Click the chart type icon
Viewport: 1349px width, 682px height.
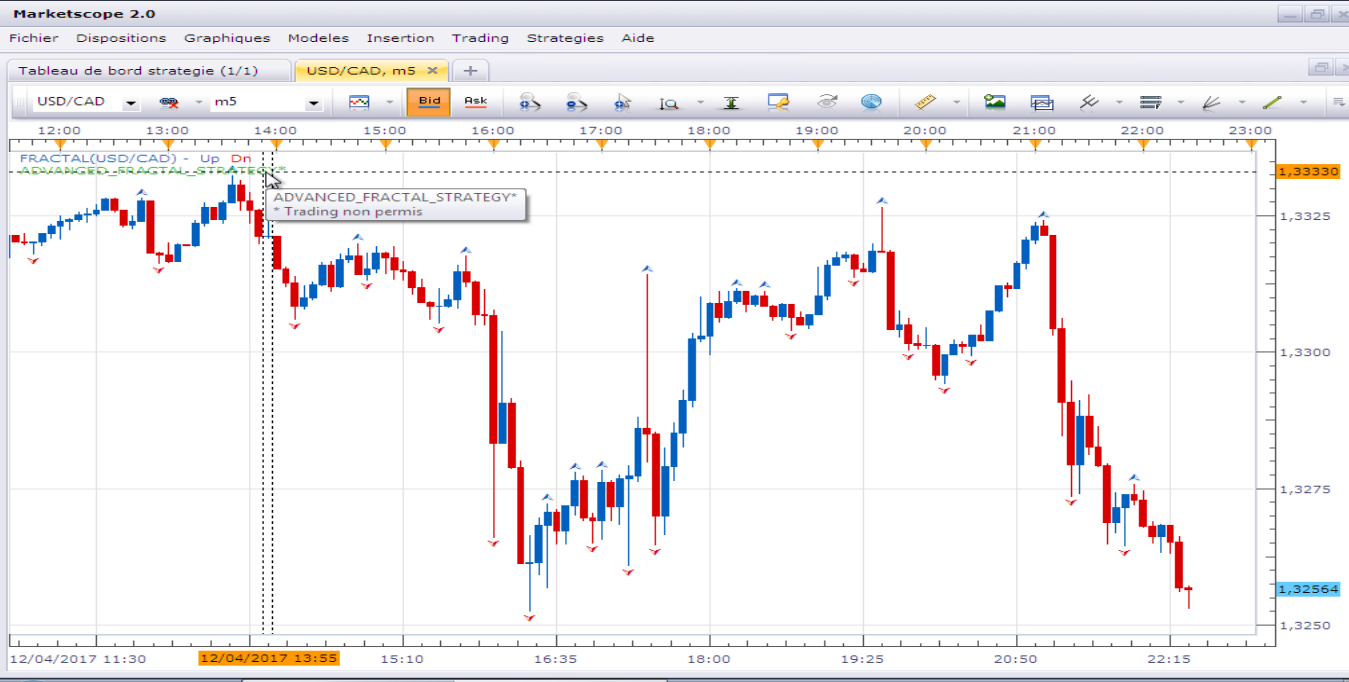[x=359, y=102]
